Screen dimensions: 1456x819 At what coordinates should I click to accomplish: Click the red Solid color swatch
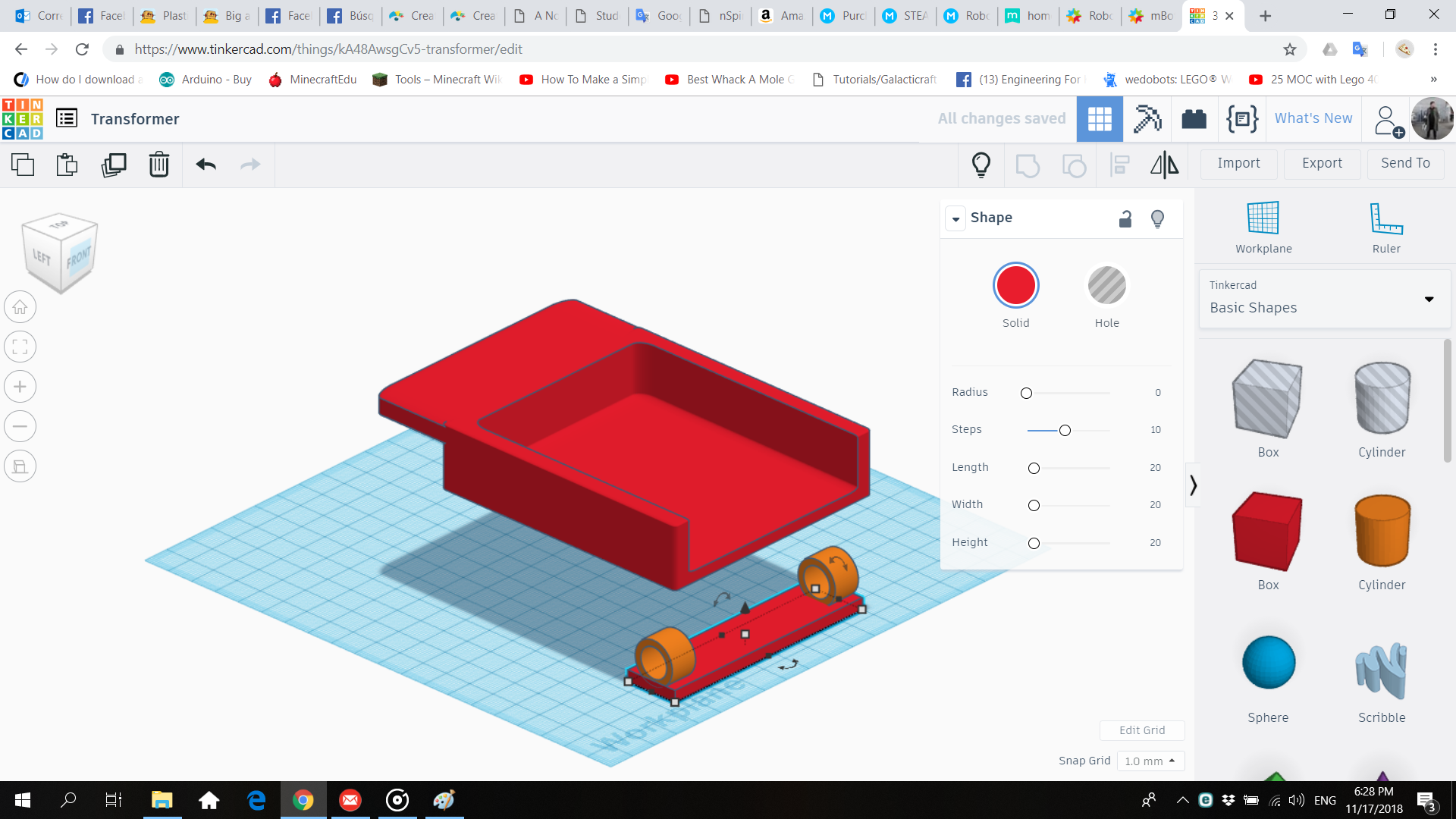(1015, 286)
